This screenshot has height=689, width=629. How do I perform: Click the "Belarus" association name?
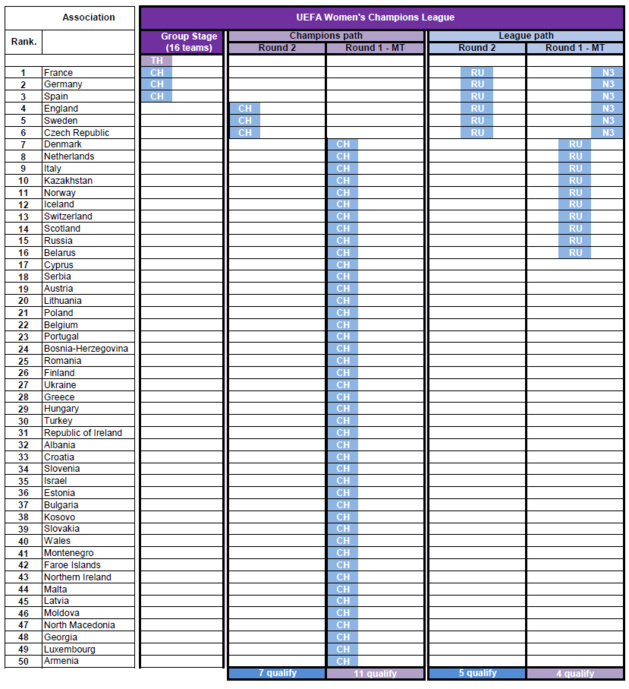60,253
